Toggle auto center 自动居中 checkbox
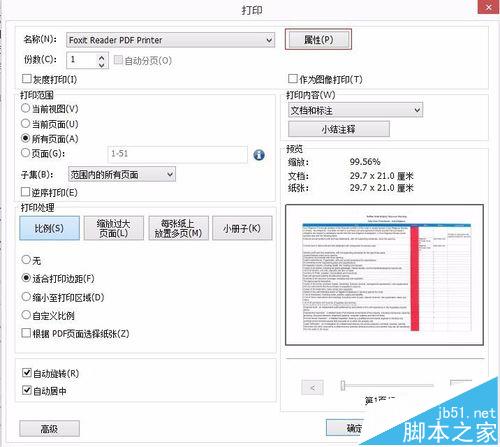Screen dimensions: 500x447 (x=27, y=390)
